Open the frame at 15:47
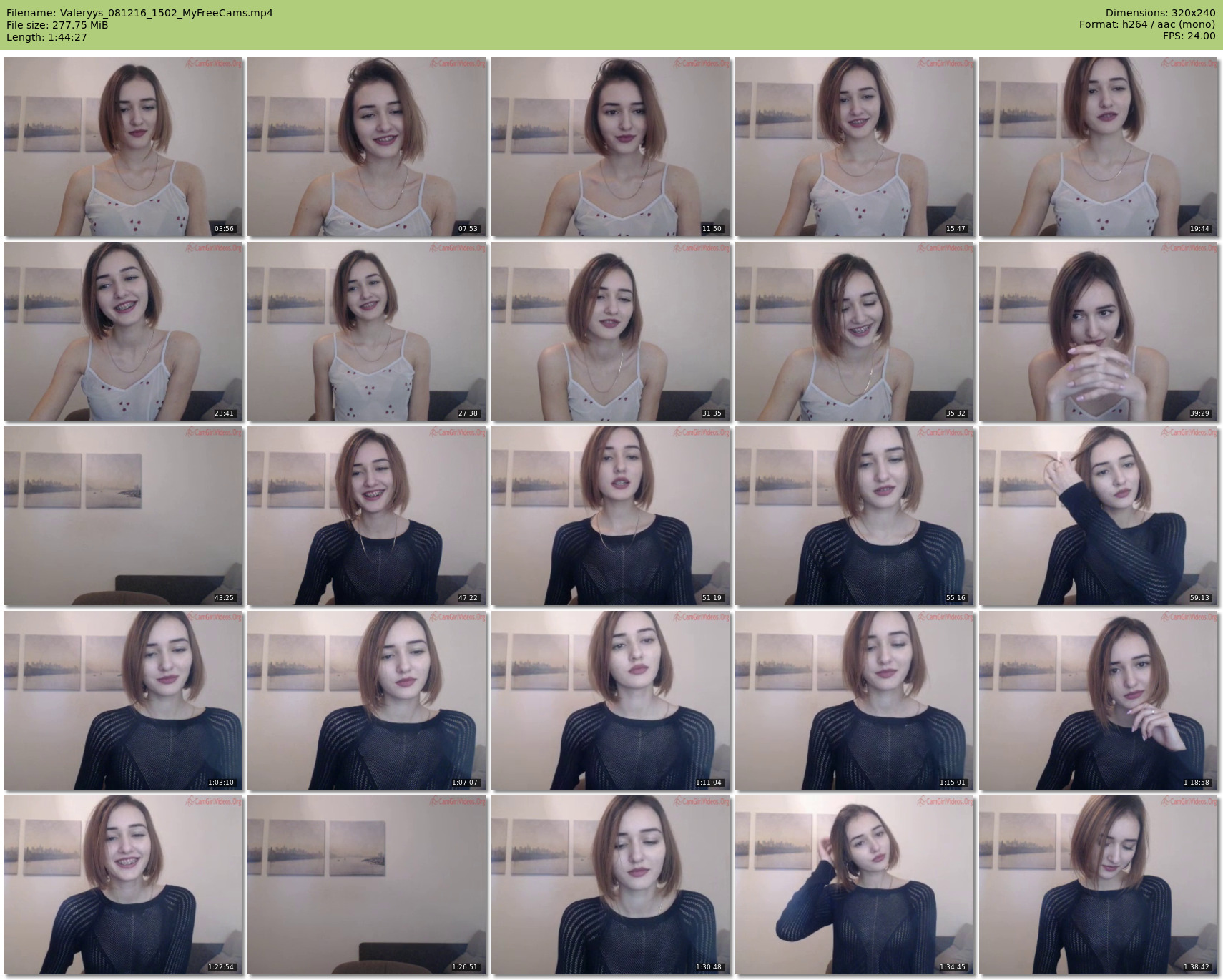 [855, 147]
